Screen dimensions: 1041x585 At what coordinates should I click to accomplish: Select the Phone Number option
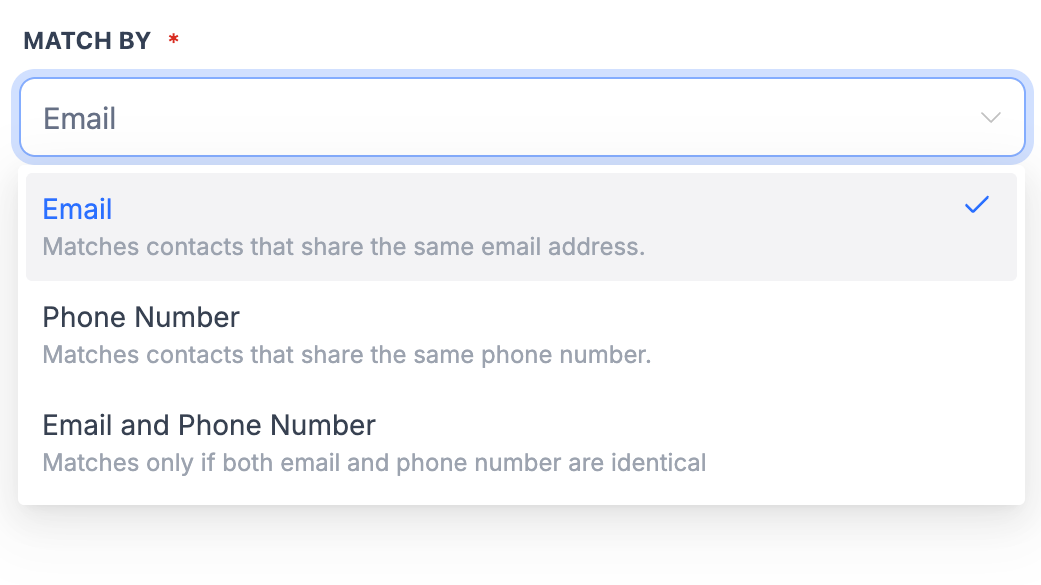click(x=521, y=335)
